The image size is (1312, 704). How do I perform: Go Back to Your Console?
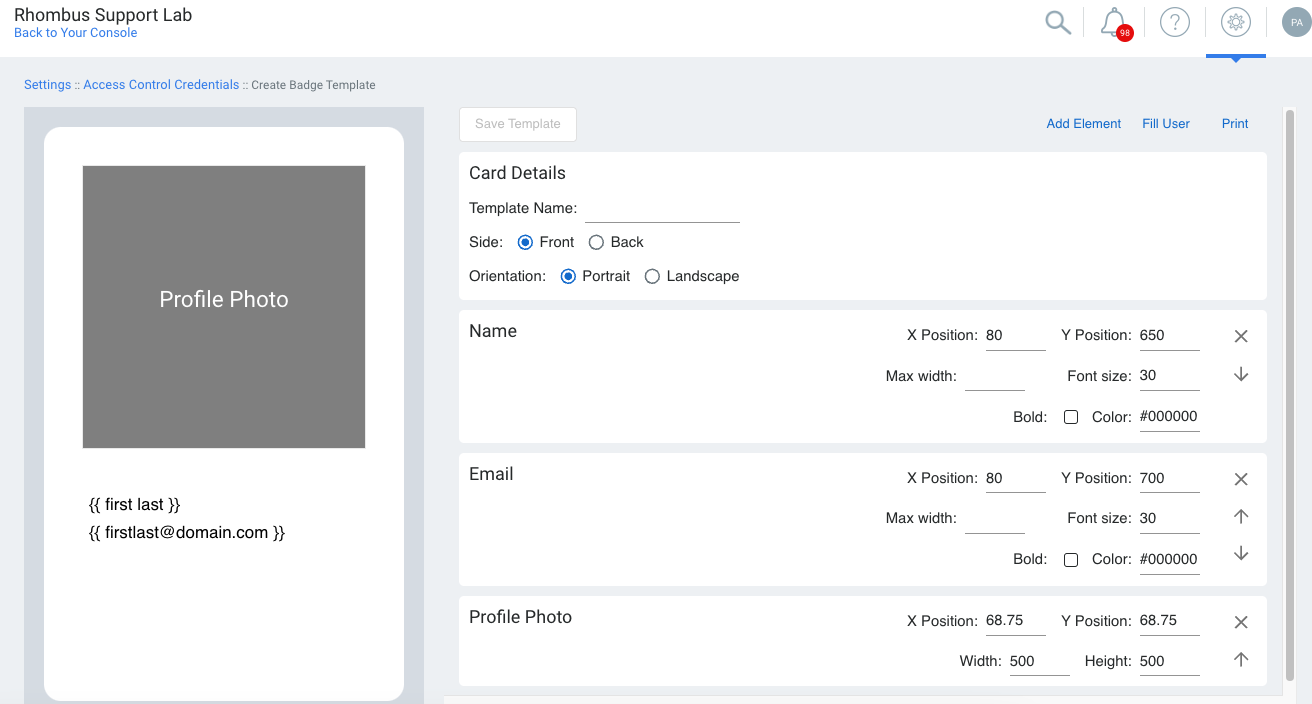(x=75, y=32)
